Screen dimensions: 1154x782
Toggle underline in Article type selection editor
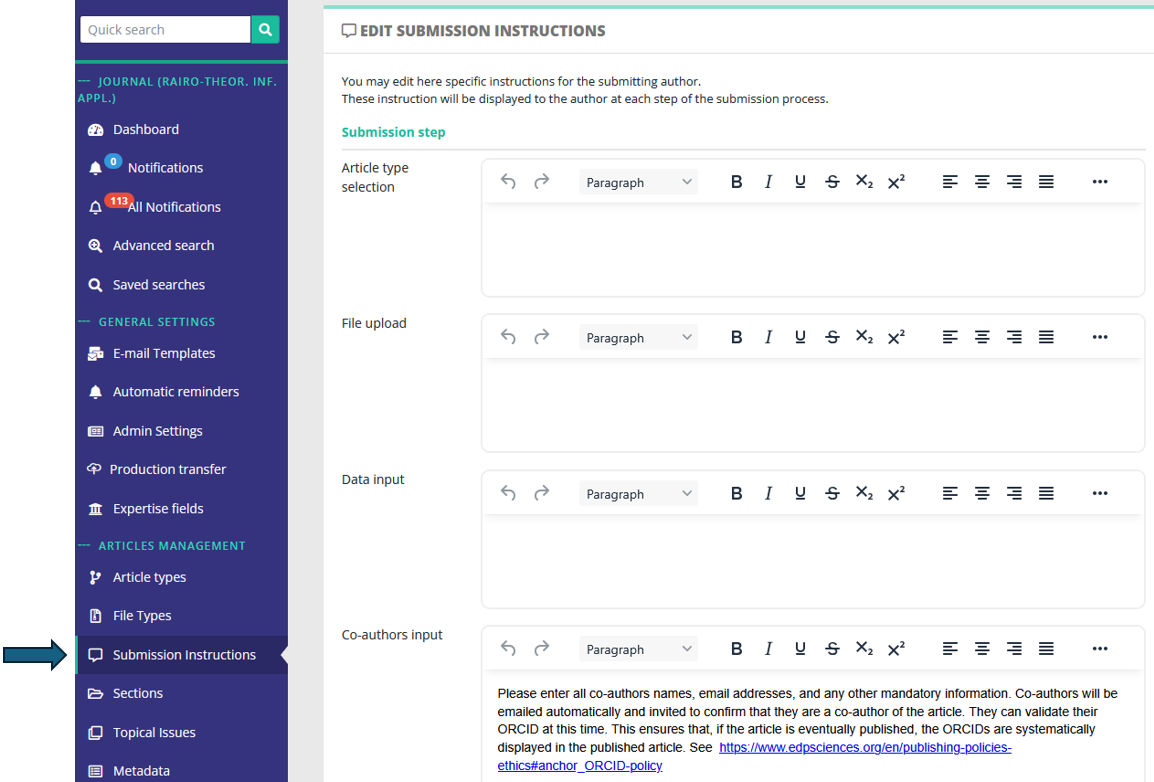[800, 182]
